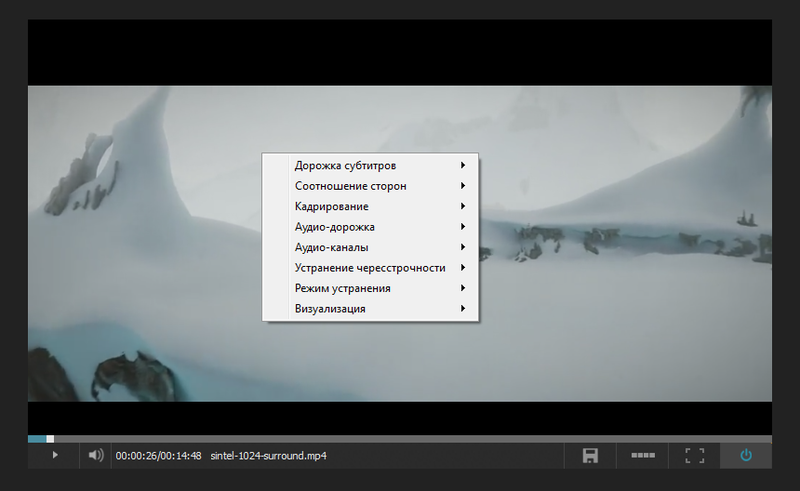
Task: Expand the arrow beside Соотношение сторон
Action: point(463,186)
